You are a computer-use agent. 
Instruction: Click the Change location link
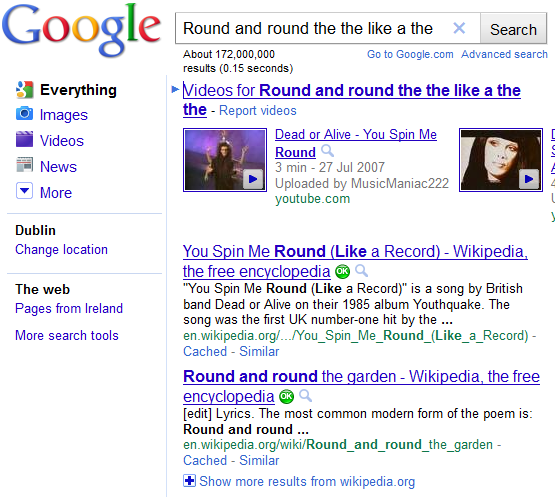tap(61, 250)
